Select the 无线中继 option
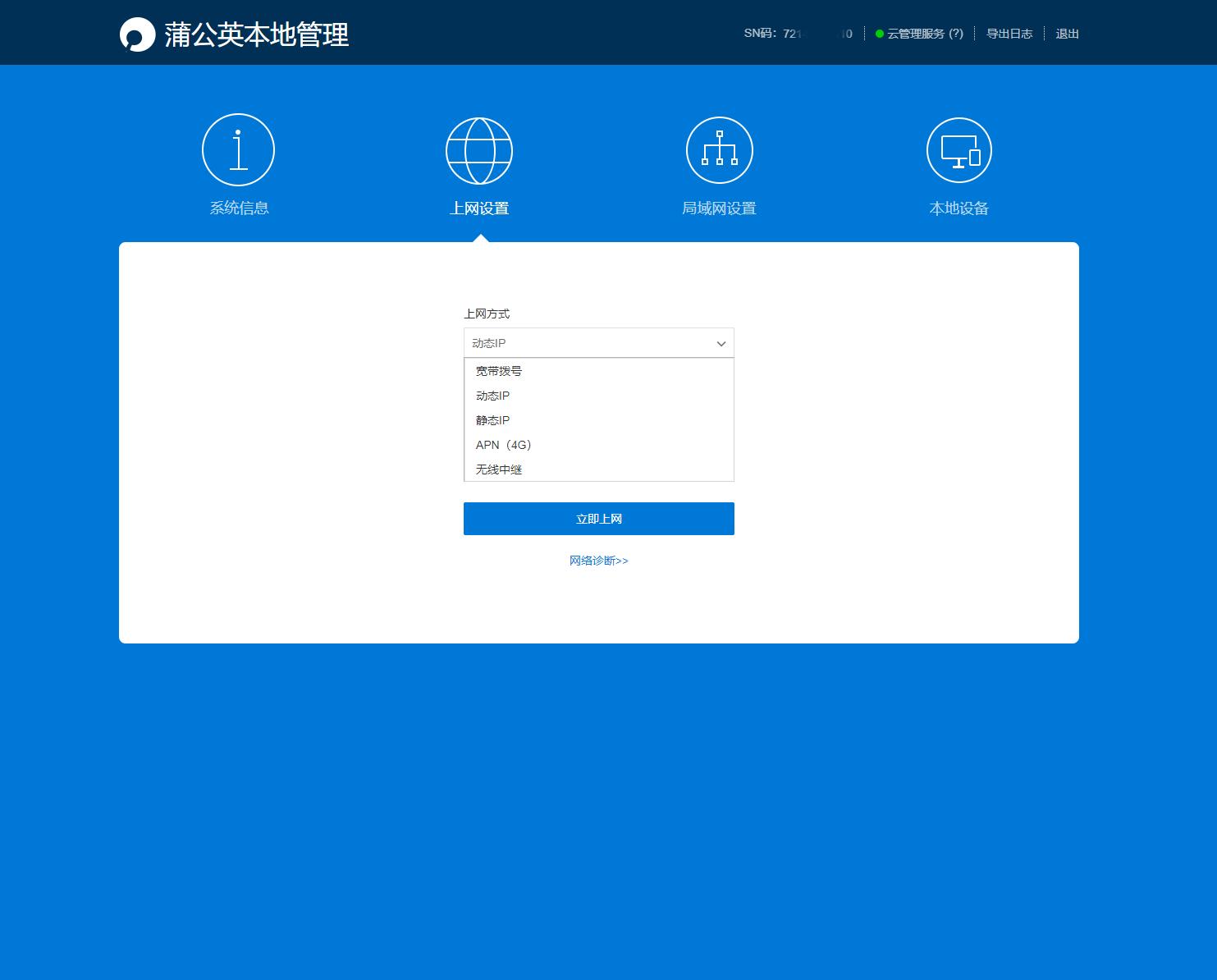1217x980 pixels. coord(497,469)
